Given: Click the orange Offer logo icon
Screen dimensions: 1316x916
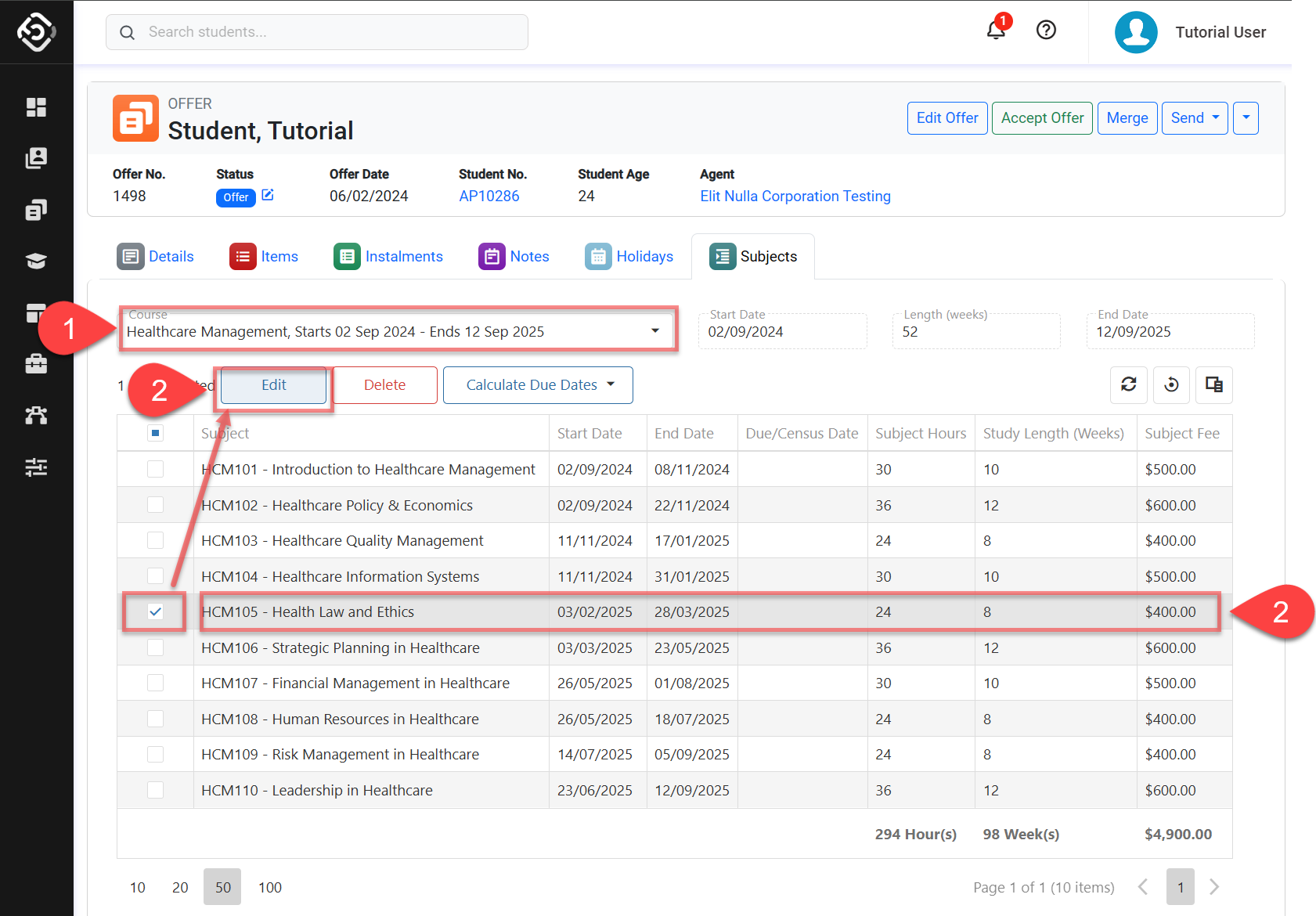Looking at the screenshot, I should [135, 118].
